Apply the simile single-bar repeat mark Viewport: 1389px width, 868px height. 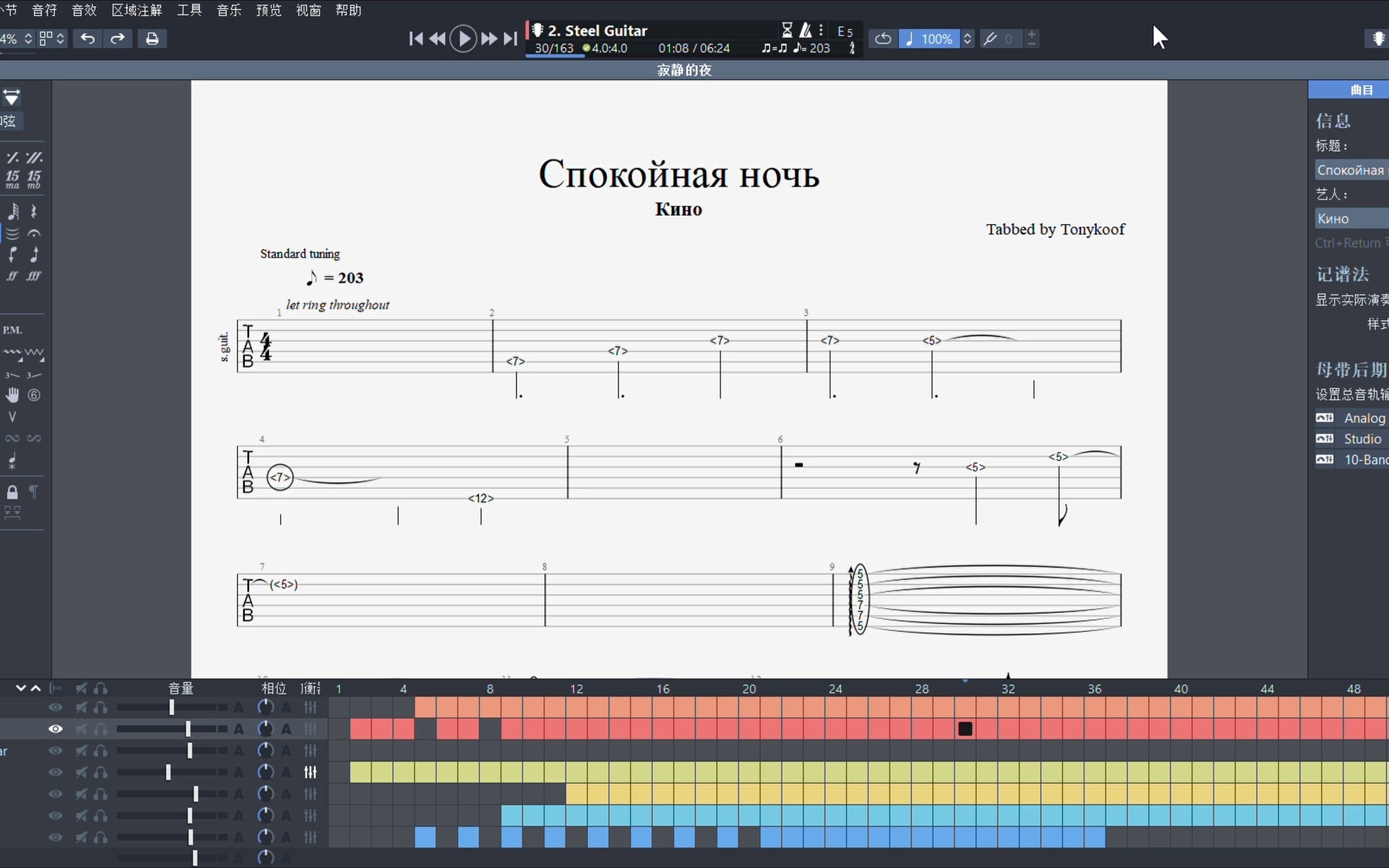coord(13,157)
